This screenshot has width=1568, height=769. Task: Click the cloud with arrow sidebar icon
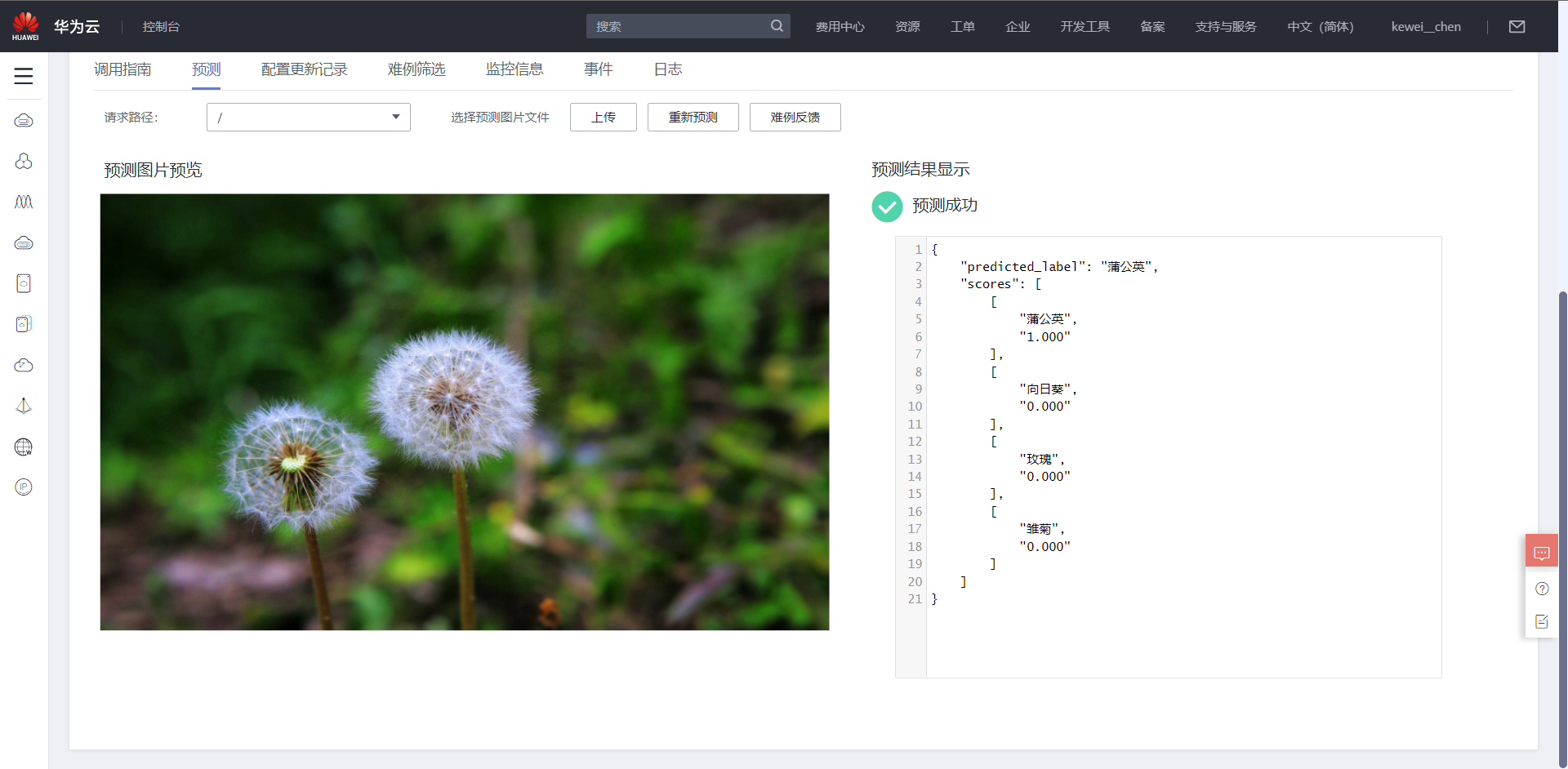click(x=24, y=365)
